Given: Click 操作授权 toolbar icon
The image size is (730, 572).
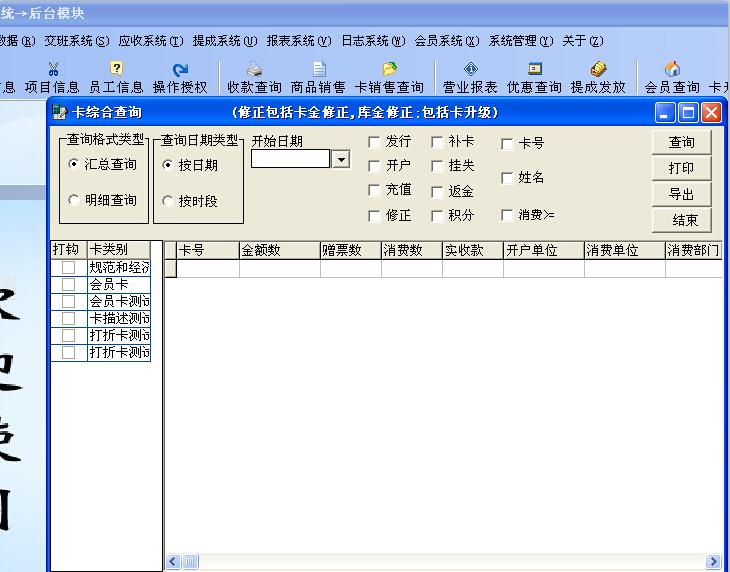Looking at the screenshot, I should coord(180,70).
